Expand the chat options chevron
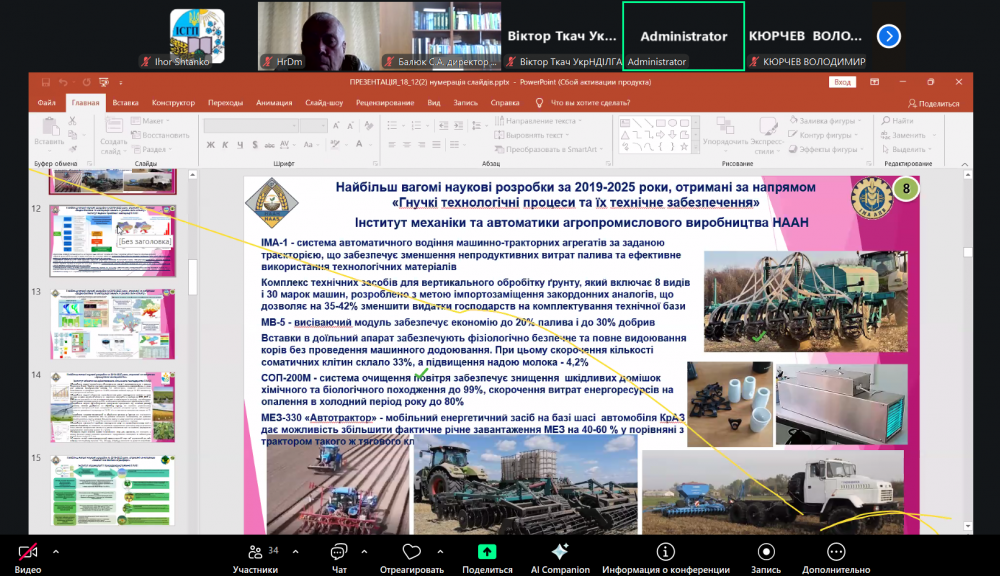Viewport: 1000px width, 576px height. coord(365,551)
